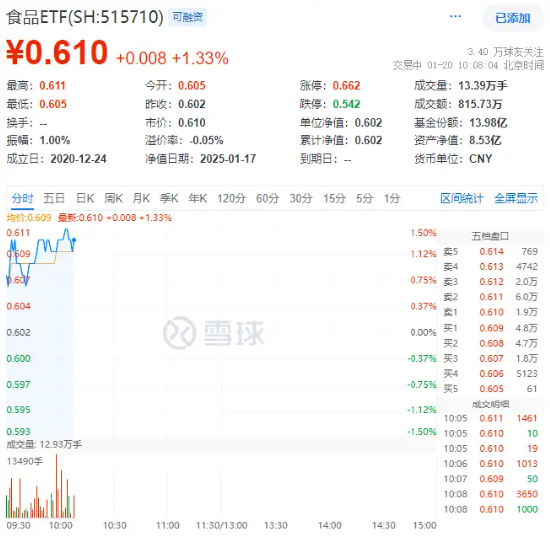Switch to the 五日 chart tab
The height and width of the screenshot is (537, 550).
[x=54, y=198]
